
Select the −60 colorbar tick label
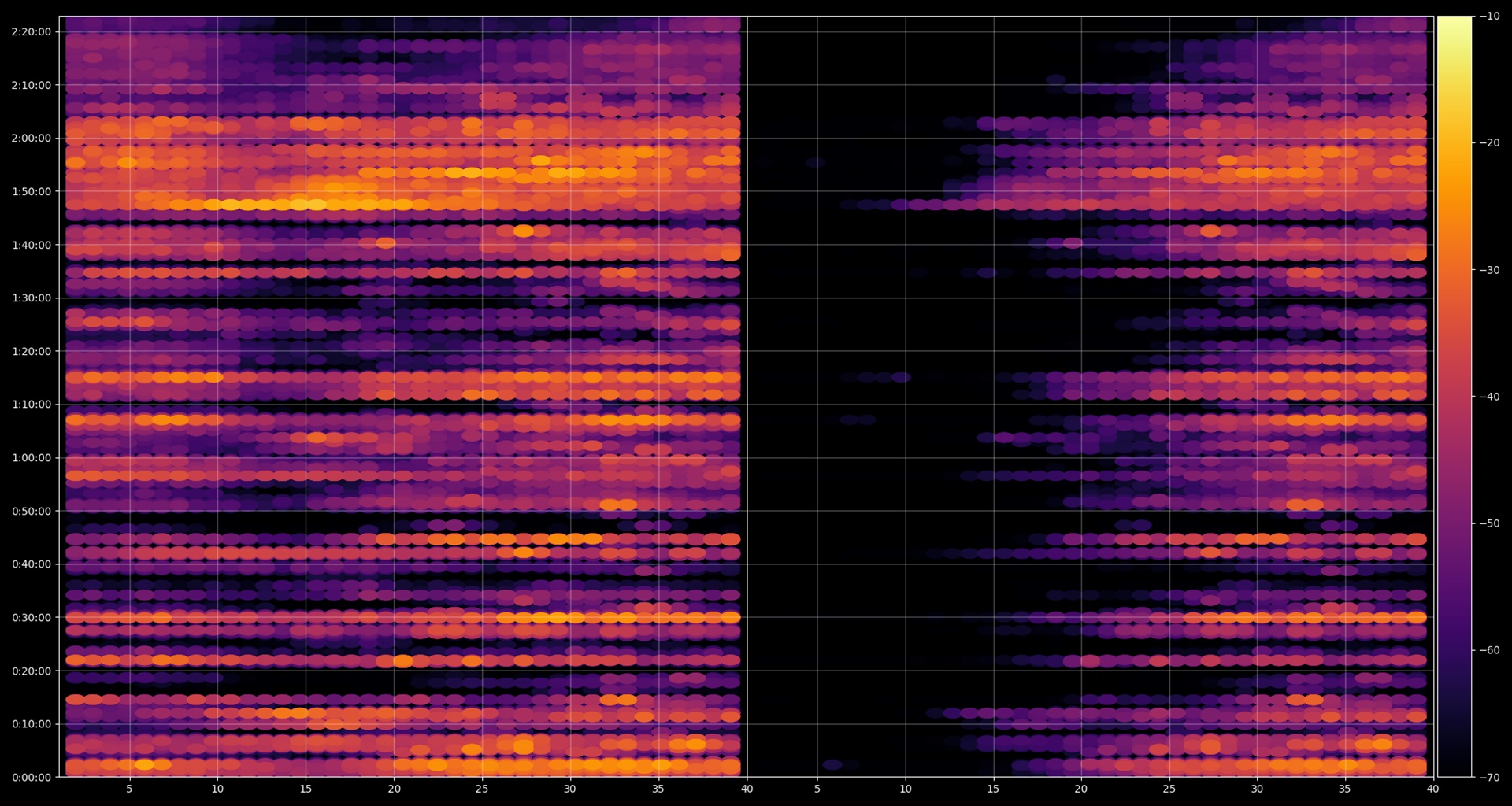(1489, 650)
